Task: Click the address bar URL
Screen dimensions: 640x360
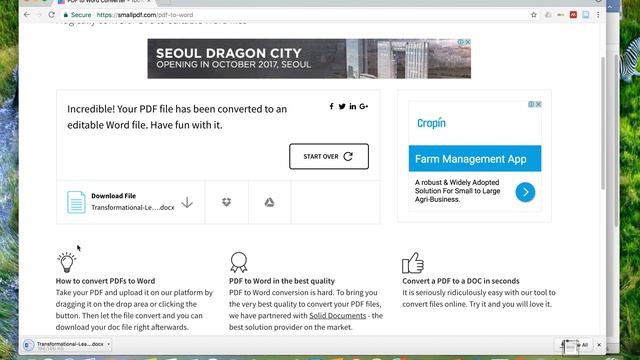Action: [145, 15]
